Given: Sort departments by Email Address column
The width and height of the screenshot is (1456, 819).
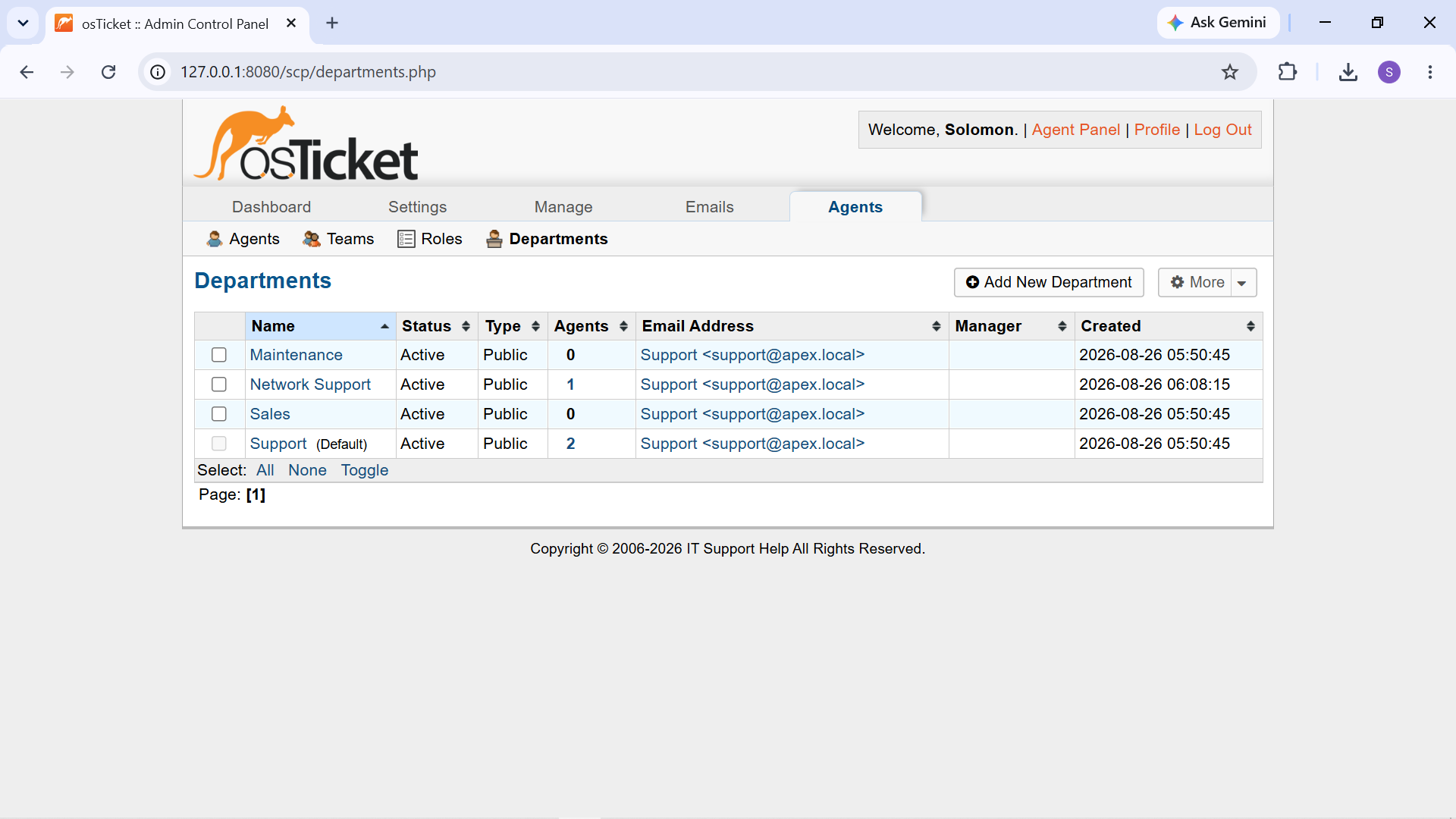Looking at the screenshot, I should point(792,326).
